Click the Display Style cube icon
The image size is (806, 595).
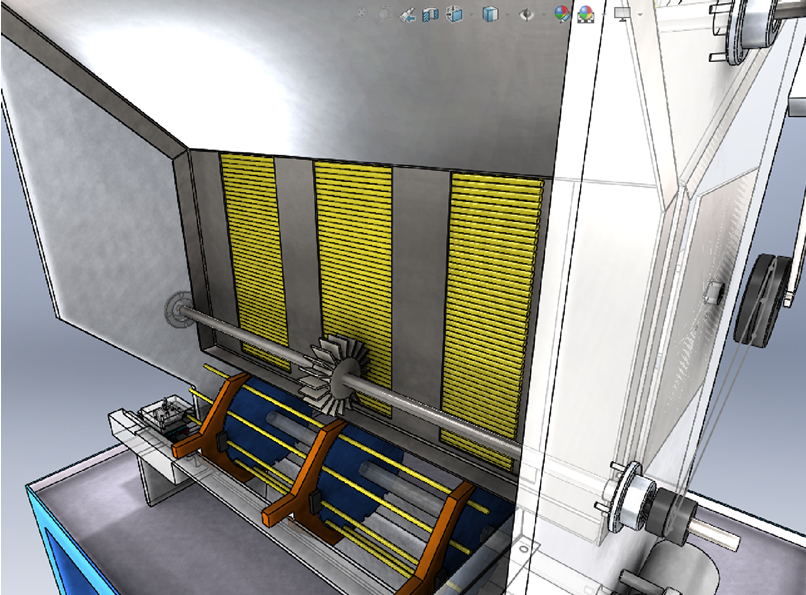[490, 14]
